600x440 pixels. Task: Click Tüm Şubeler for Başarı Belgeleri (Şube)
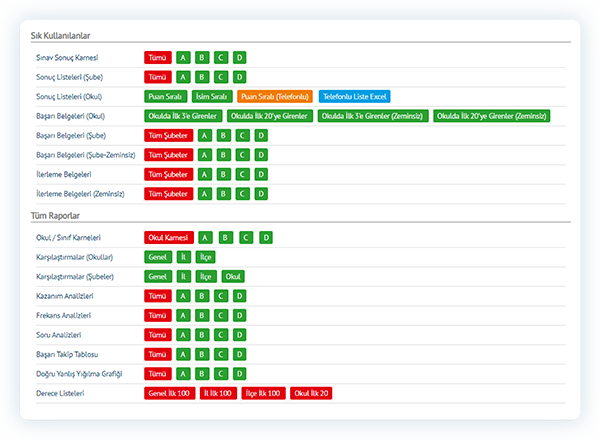coord(167,136)
